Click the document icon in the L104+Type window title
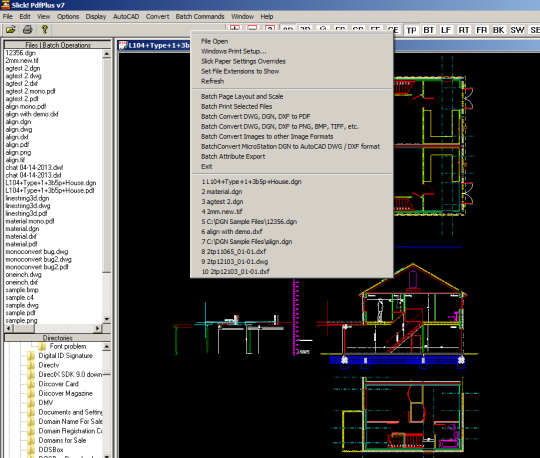Viewport: 540px width, 458px height. (122, 45)
